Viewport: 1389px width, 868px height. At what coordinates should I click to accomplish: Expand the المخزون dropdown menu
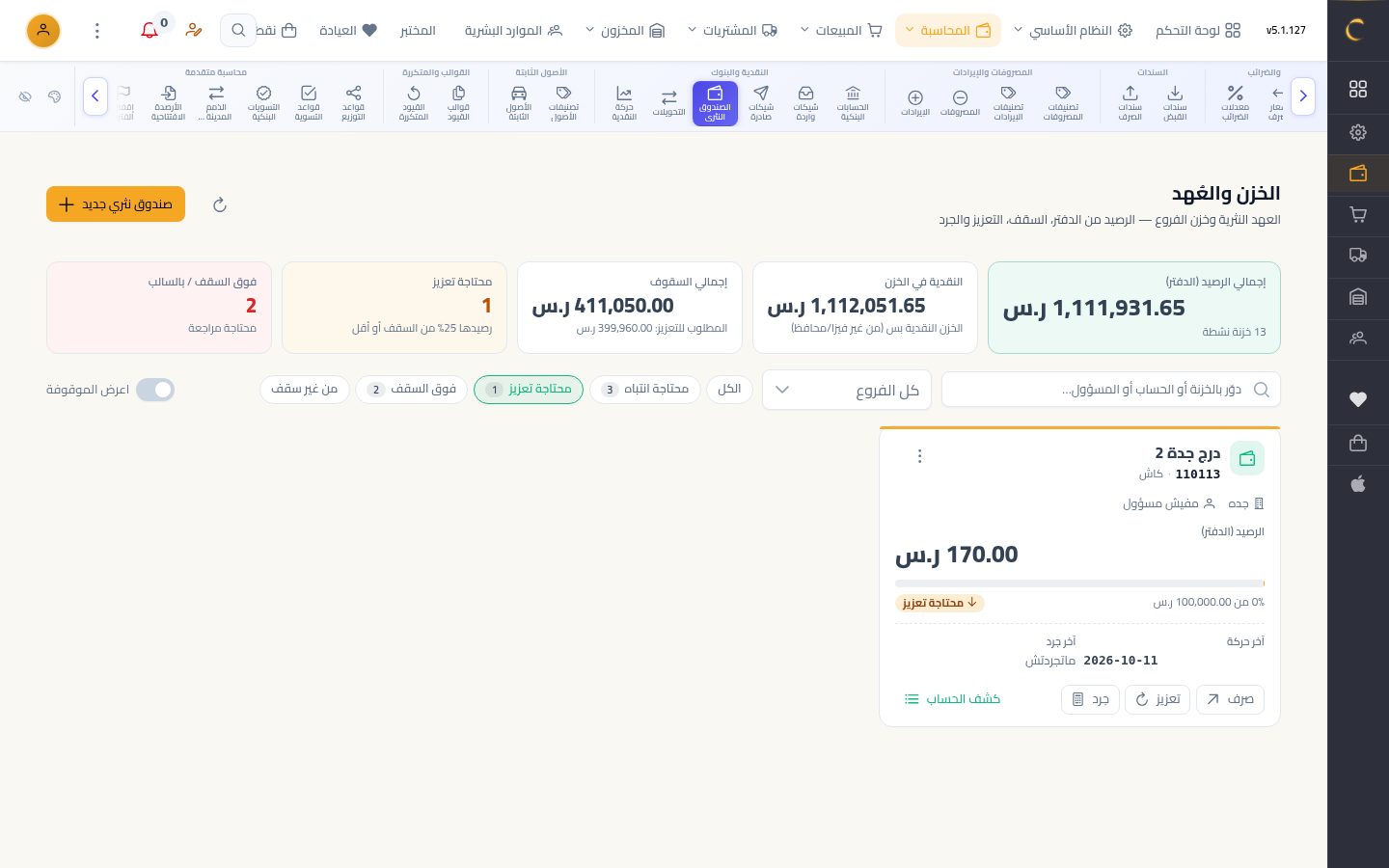pyautogui.click(x=626, y=31)
